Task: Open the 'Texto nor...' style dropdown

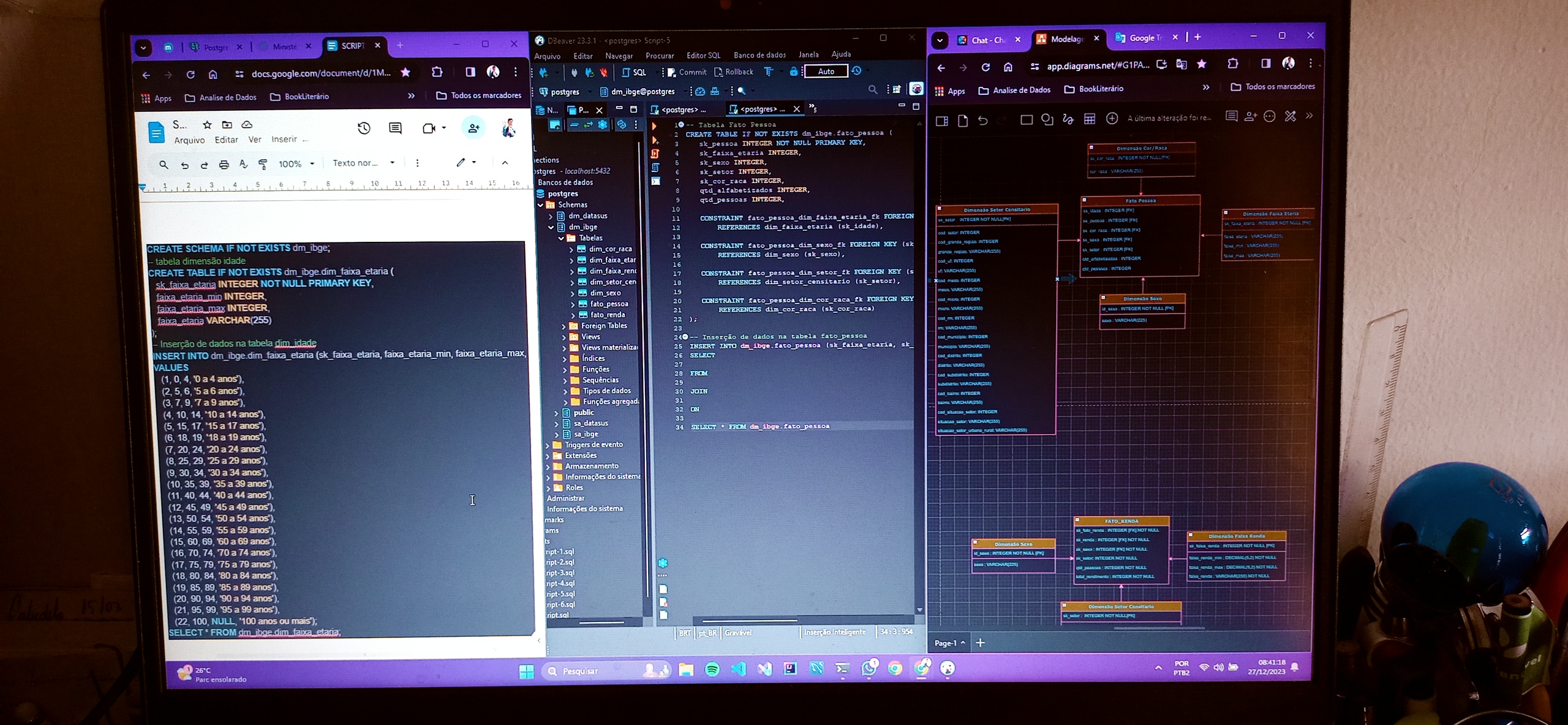Action: pos(364,163)
